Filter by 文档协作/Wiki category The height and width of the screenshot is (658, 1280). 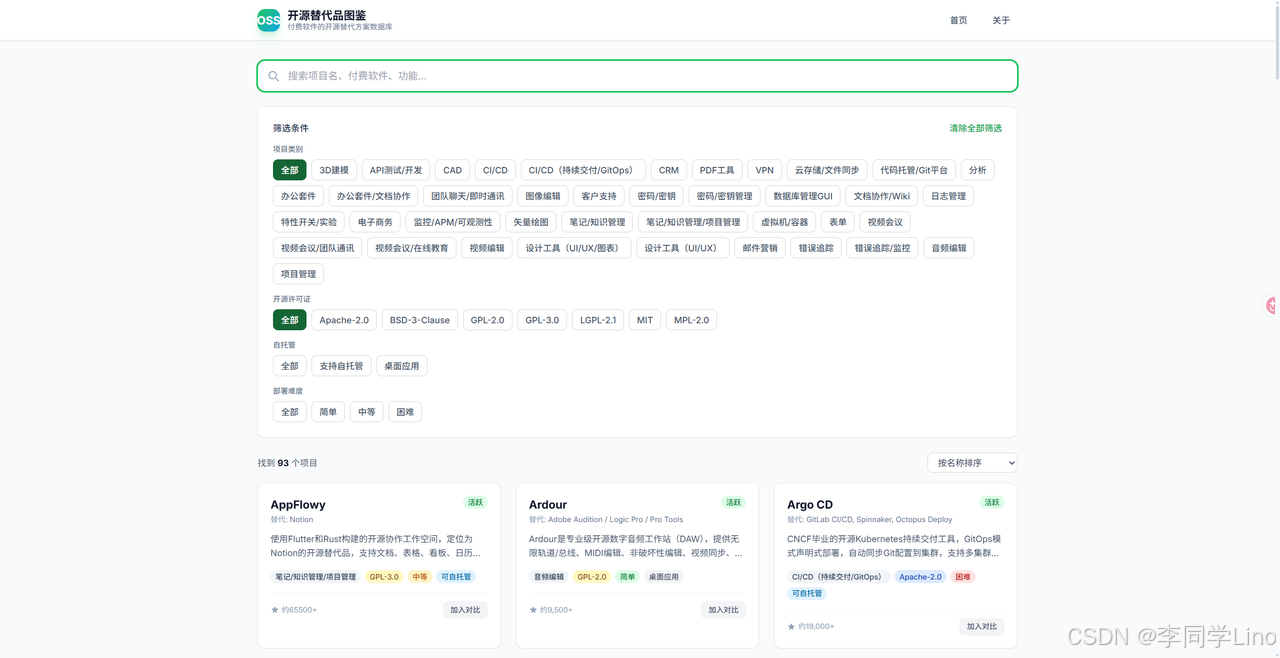882,196
